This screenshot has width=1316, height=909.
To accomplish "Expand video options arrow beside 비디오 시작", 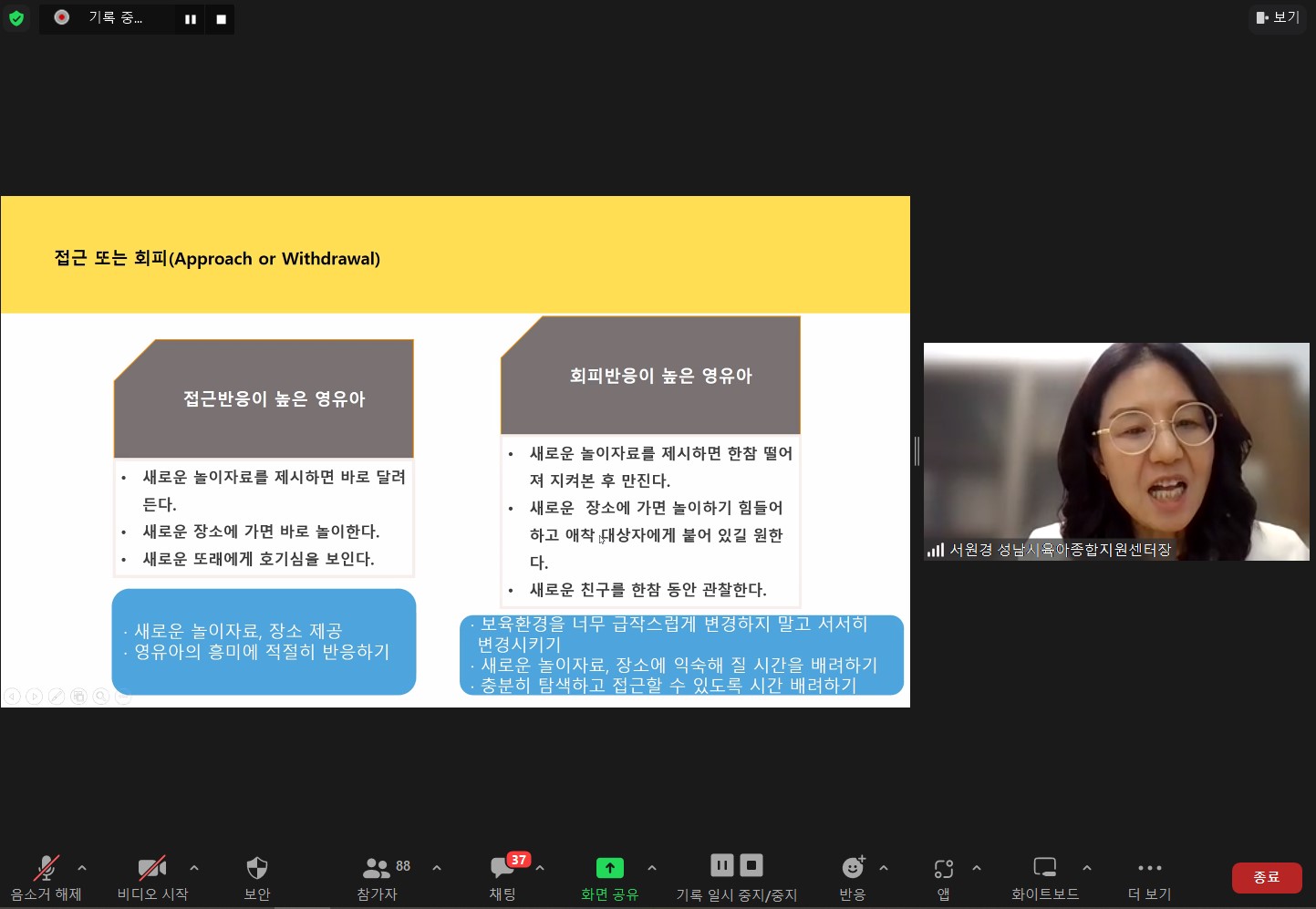I will [x=194, y=868].
